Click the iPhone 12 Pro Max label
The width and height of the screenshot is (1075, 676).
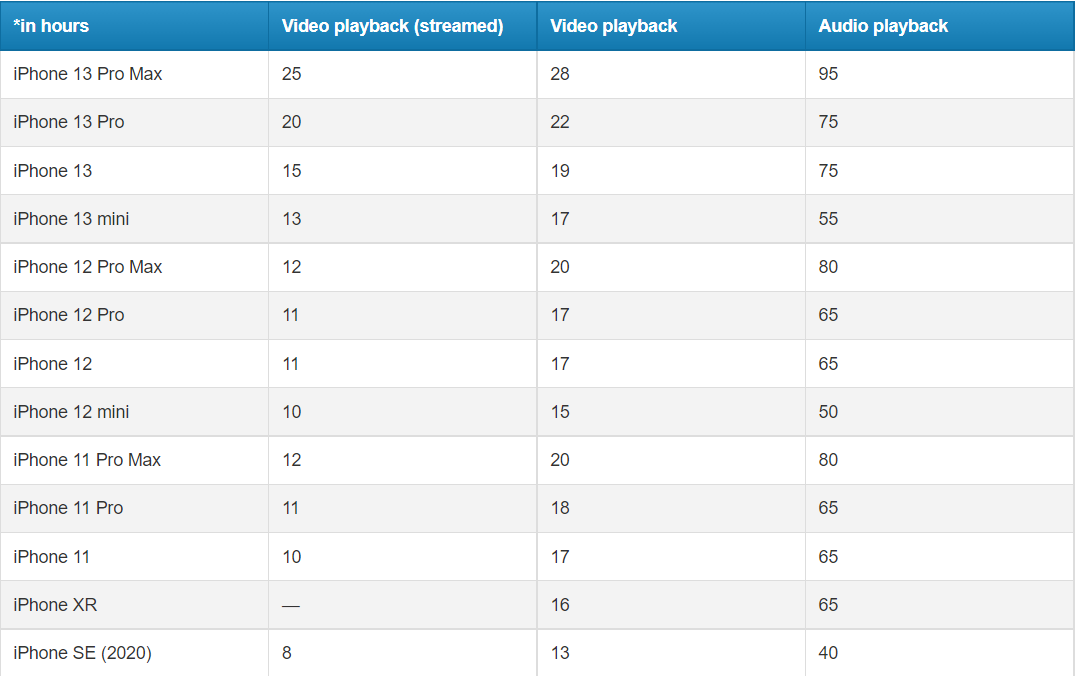pos(88,267)
